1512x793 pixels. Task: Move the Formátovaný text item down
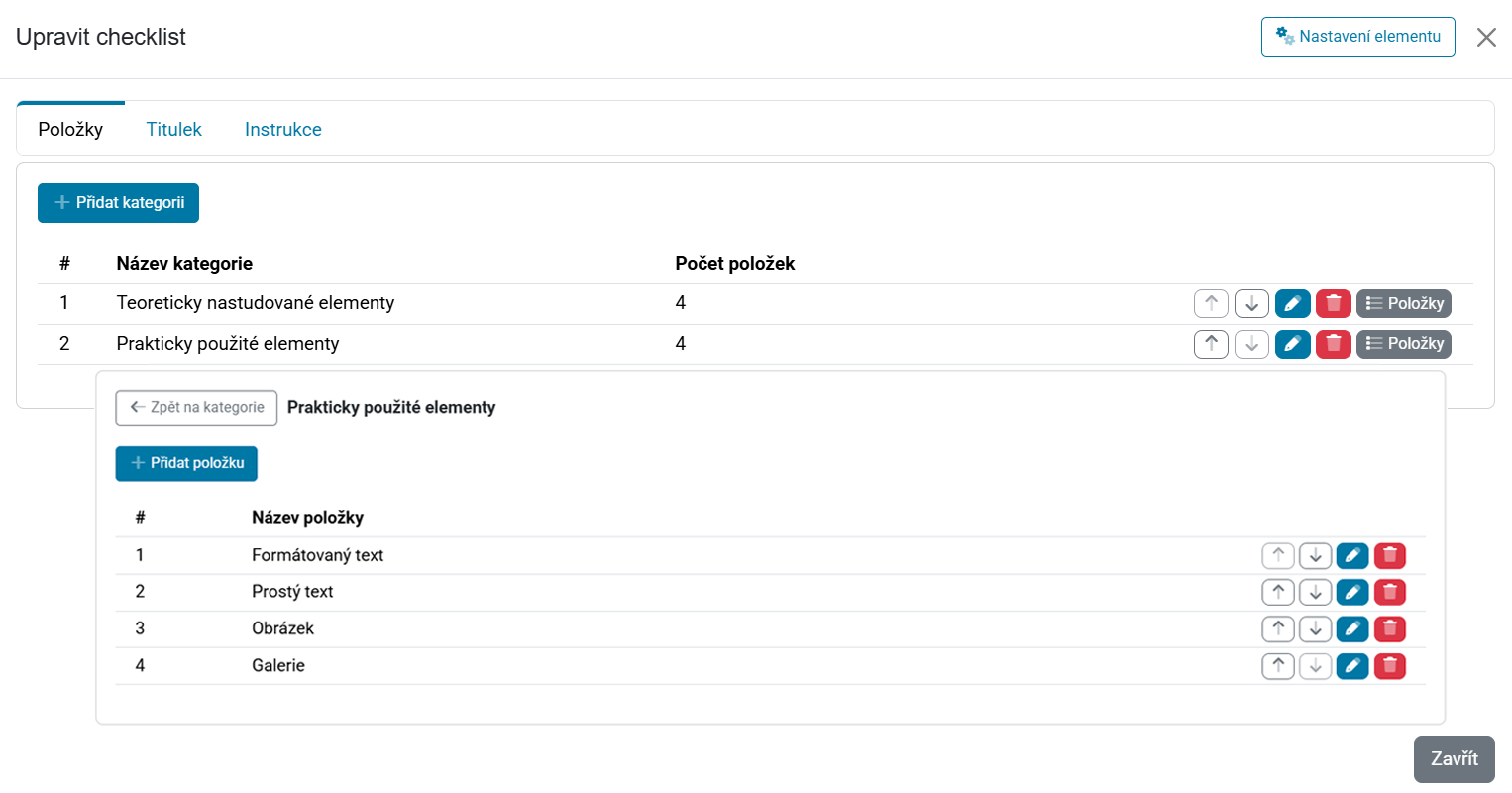1315,555
